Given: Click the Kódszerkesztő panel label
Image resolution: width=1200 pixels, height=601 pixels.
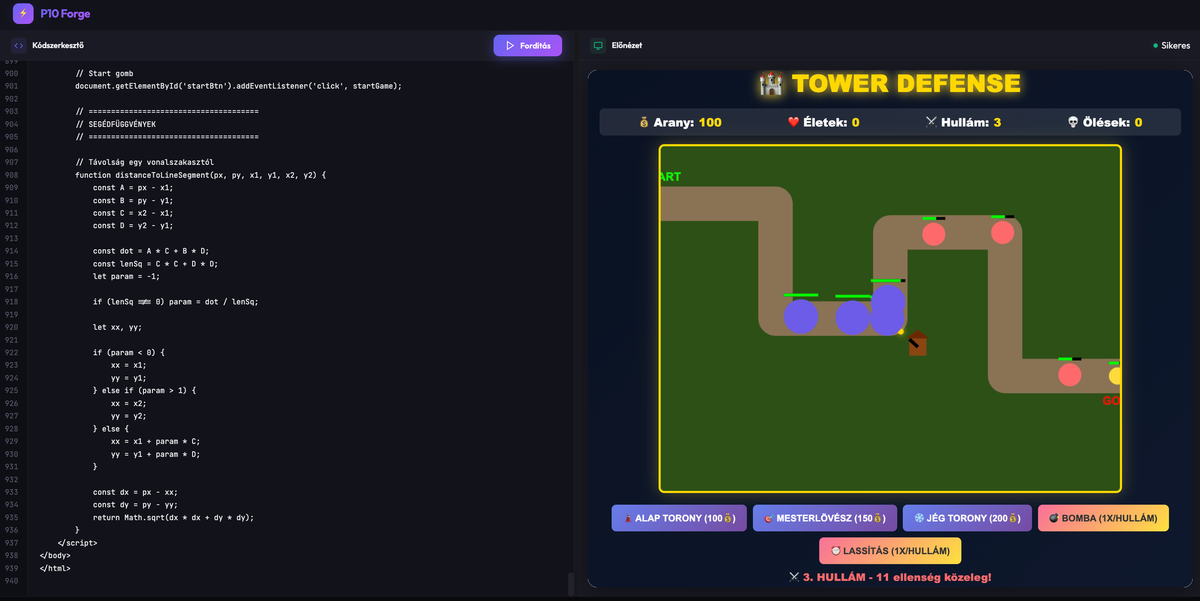Looking at the screenshot, I should click(58, 46).
